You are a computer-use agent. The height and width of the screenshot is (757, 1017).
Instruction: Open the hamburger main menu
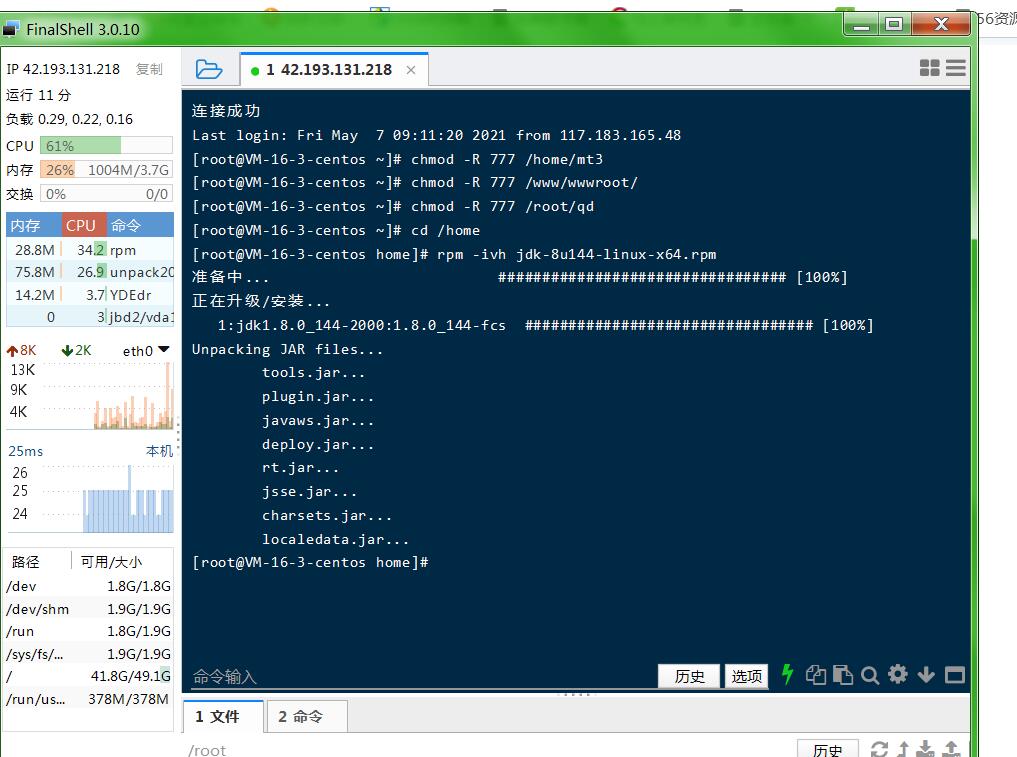pyautogui.click(x=956, y=68)
